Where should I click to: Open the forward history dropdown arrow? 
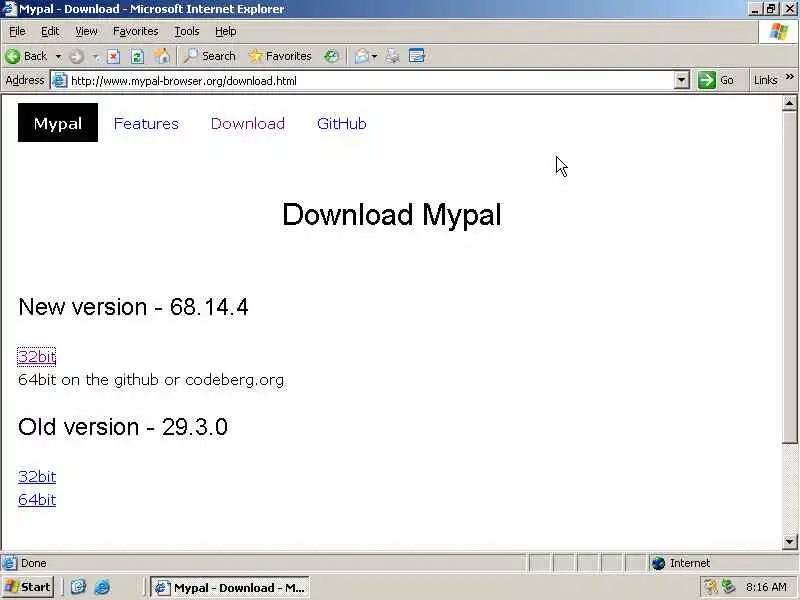click(96, 56)
